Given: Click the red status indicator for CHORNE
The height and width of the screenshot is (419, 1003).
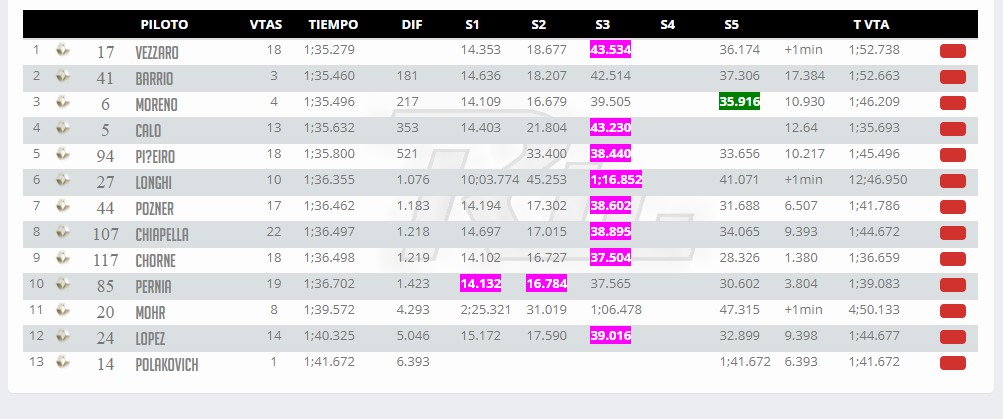Looking at the screenshot, I should tap(952, 259).
